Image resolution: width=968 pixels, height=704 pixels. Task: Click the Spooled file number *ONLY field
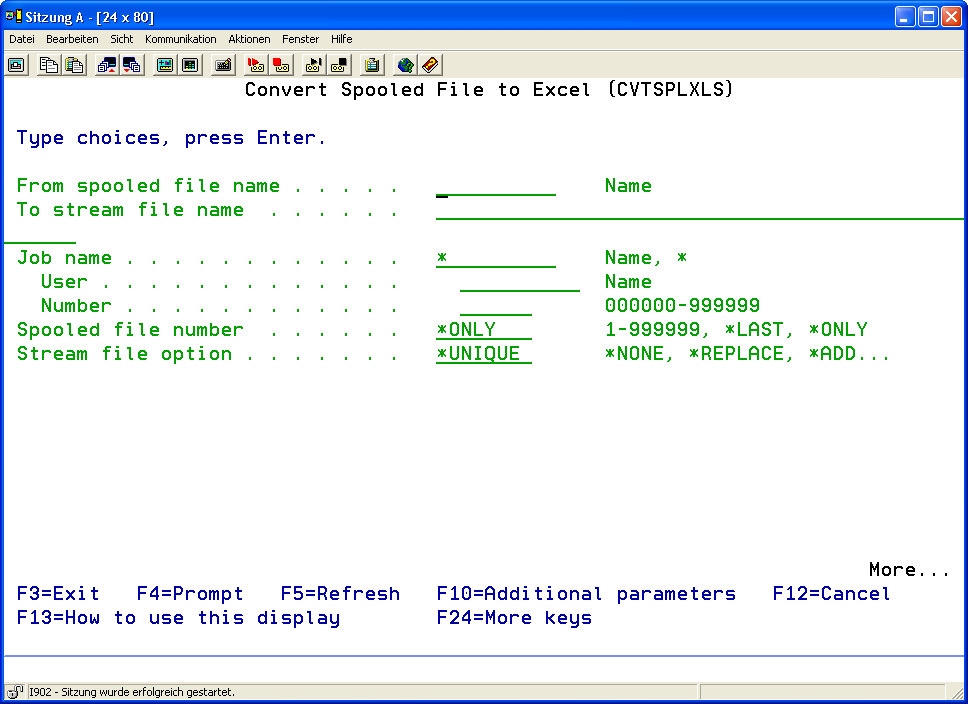(x=484, y=330)
